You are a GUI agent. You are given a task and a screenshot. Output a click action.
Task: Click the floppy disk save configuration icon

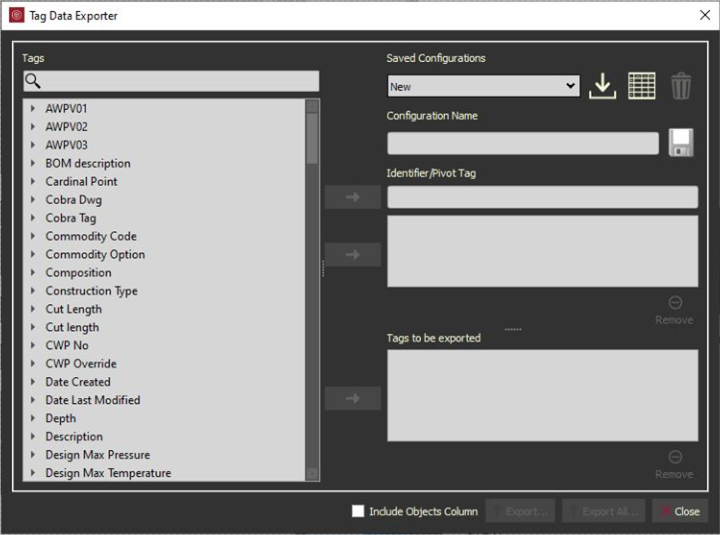pos(681,143)
